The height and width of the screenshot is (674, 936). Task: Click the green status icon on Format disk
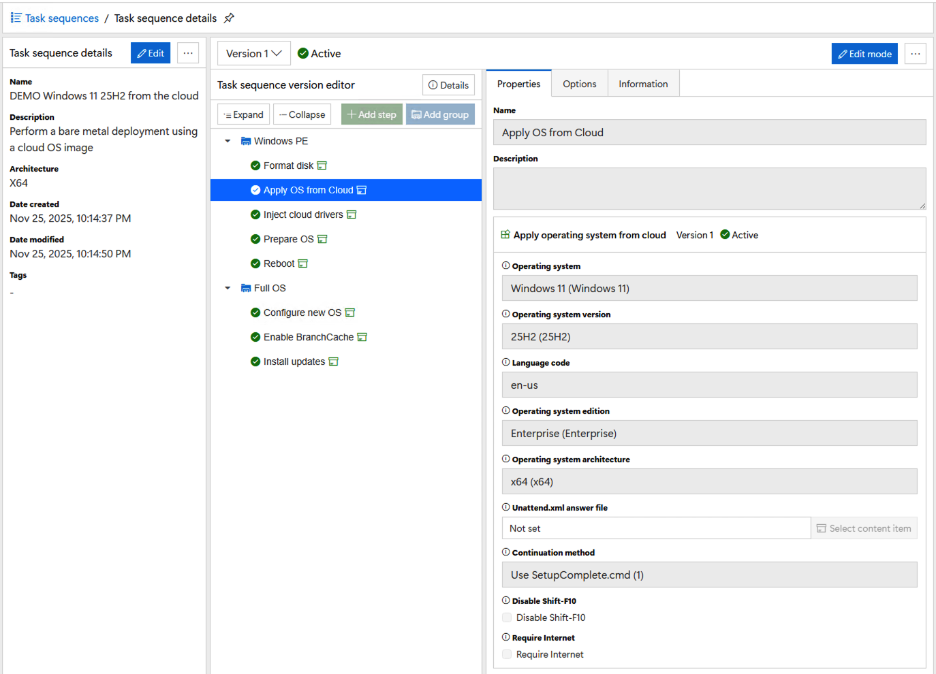tap(255, 166)
